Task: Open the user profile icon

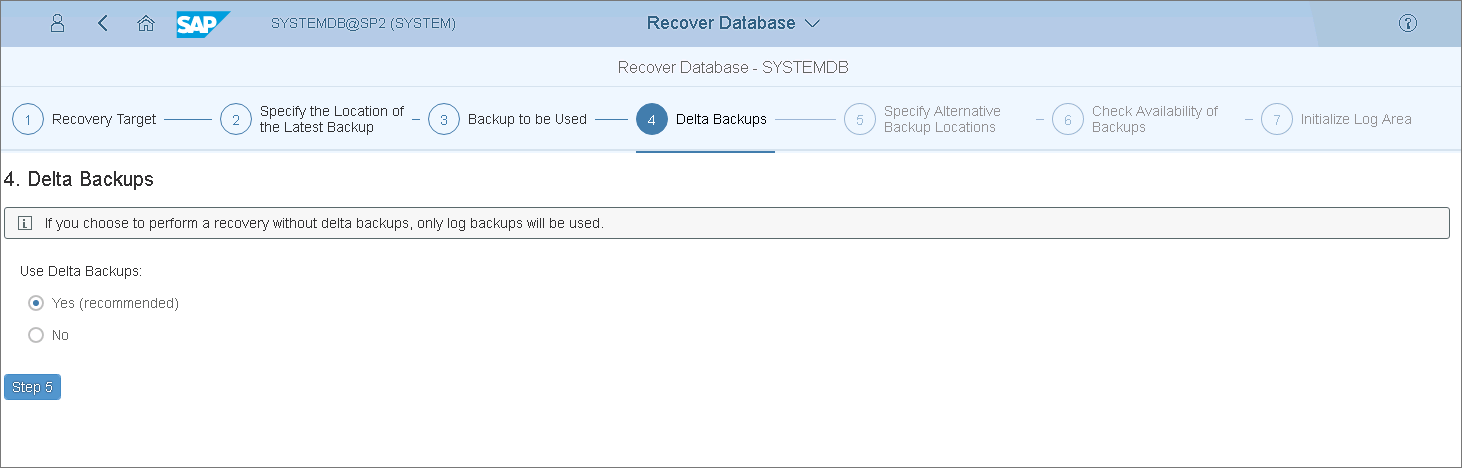Action: coord(57,23)
